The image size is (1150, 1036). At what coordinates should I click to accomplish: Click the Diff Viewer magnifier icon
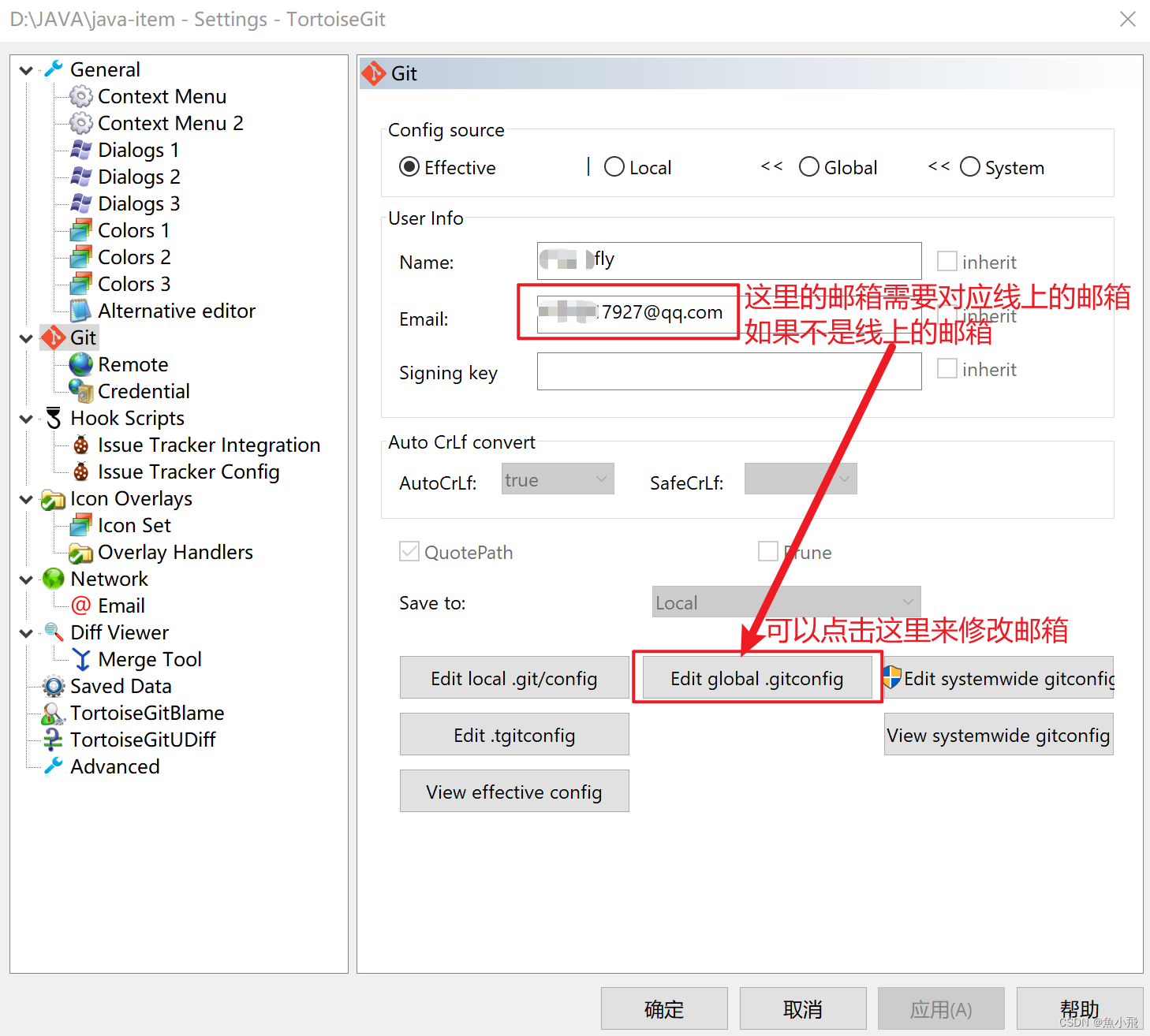(x=54, y=632)
